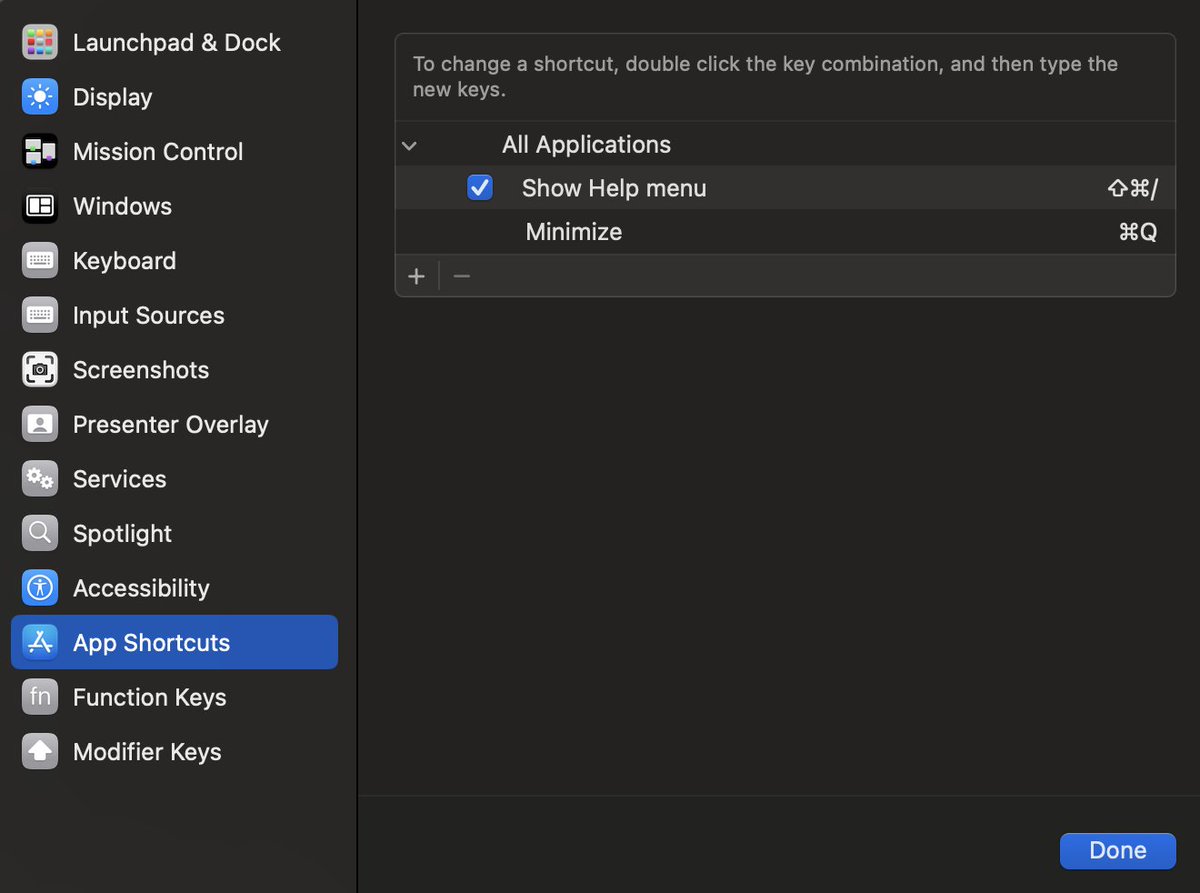
Task: Click the Windows sidebar icon
Action: [40, 206]
